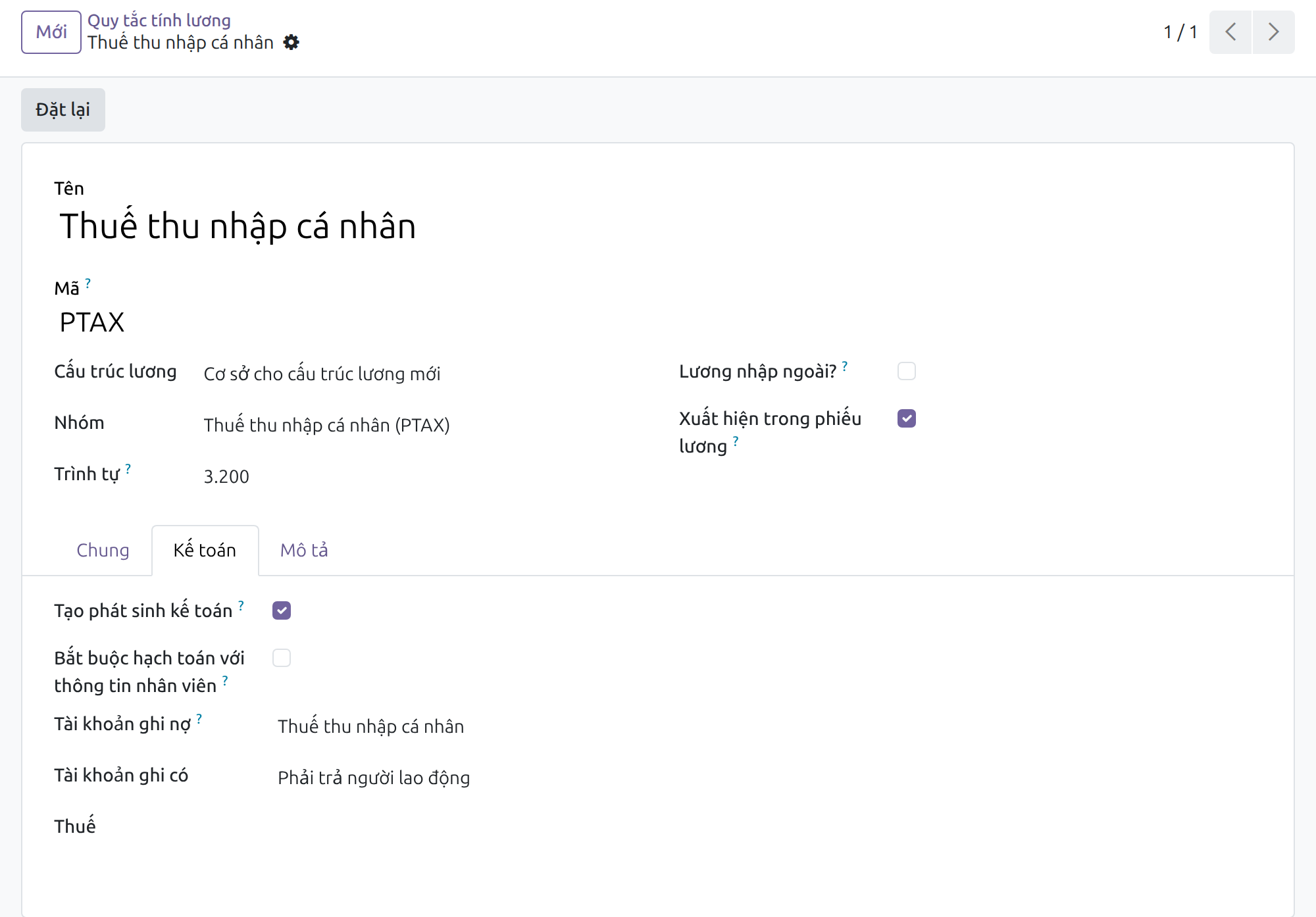Uncheck Xuất hiện trong phiếu lương
This screenshot has height=917, width=1316.
point(907,418)
